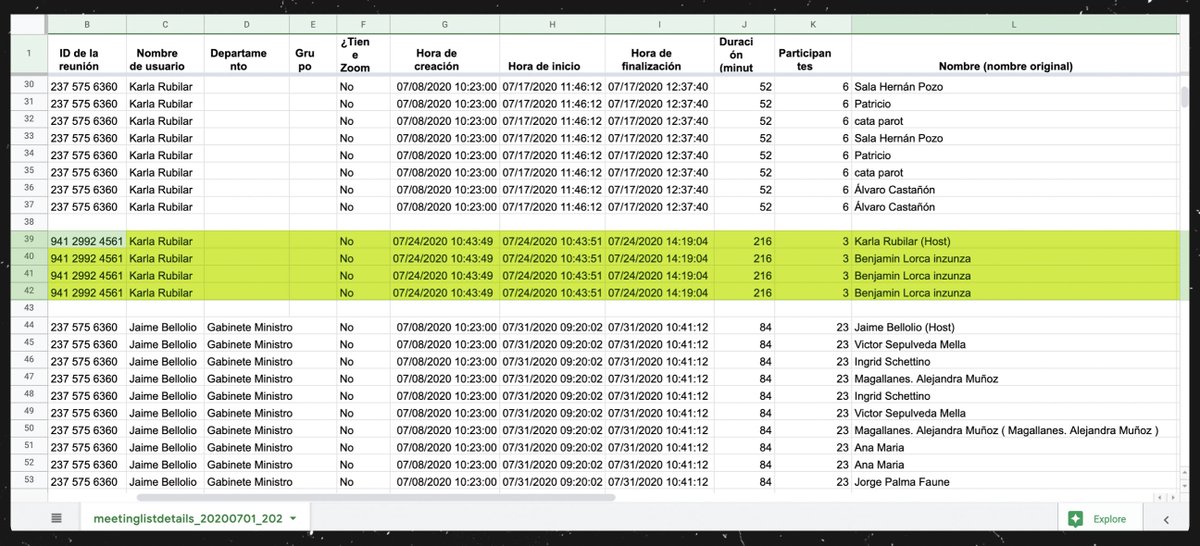Select column H header
Viewport: 1200px width, 546px height.
click(551, 23)
